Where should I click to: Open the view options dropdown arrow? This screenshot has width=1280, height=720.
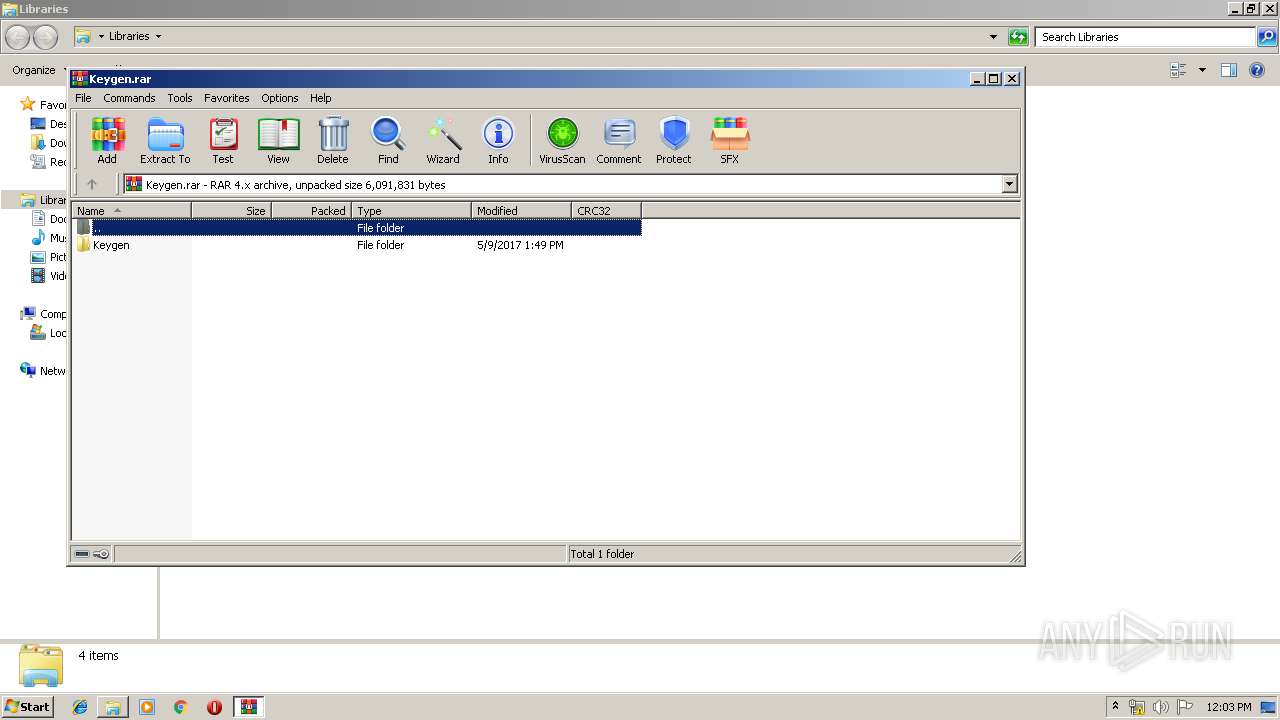tap(1202, 70)
